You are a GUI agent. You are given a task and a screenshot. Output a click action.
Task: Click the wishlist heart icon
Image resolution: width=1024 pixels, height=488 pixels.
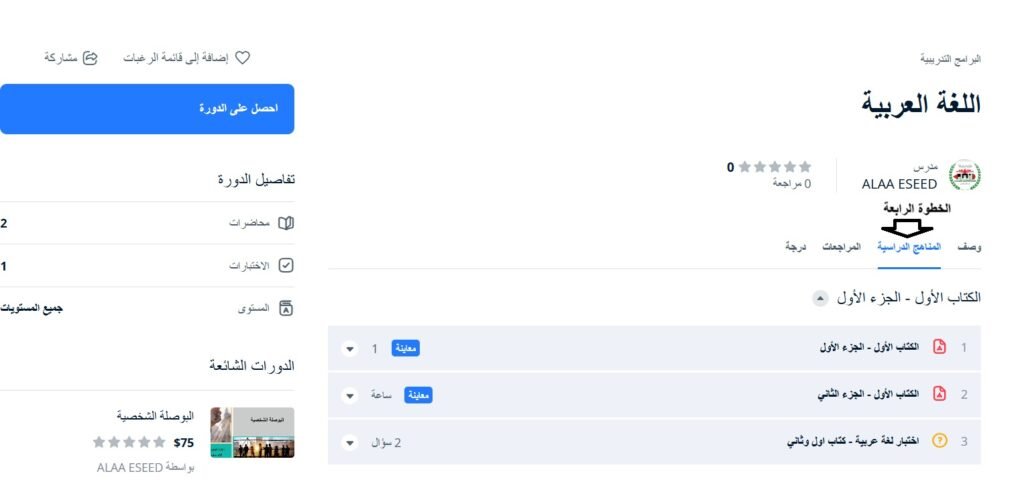pos(241,58)
